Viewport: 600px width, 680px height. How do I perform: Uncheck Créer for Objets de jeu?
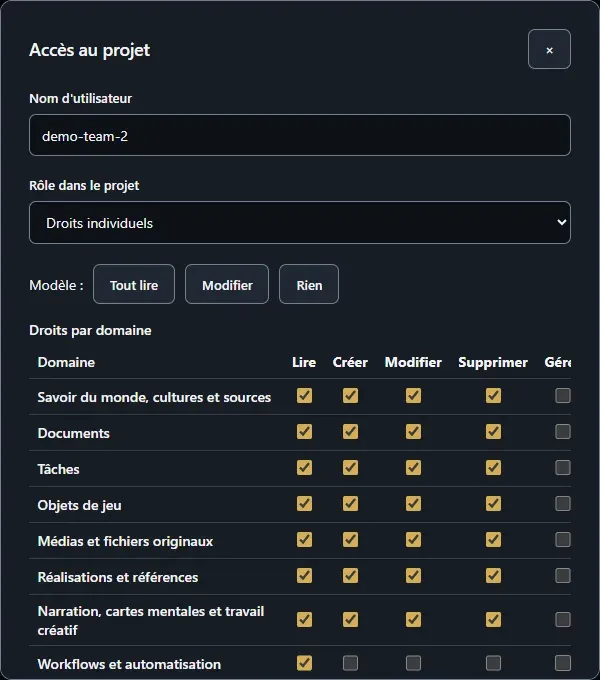tap(350, 503)
